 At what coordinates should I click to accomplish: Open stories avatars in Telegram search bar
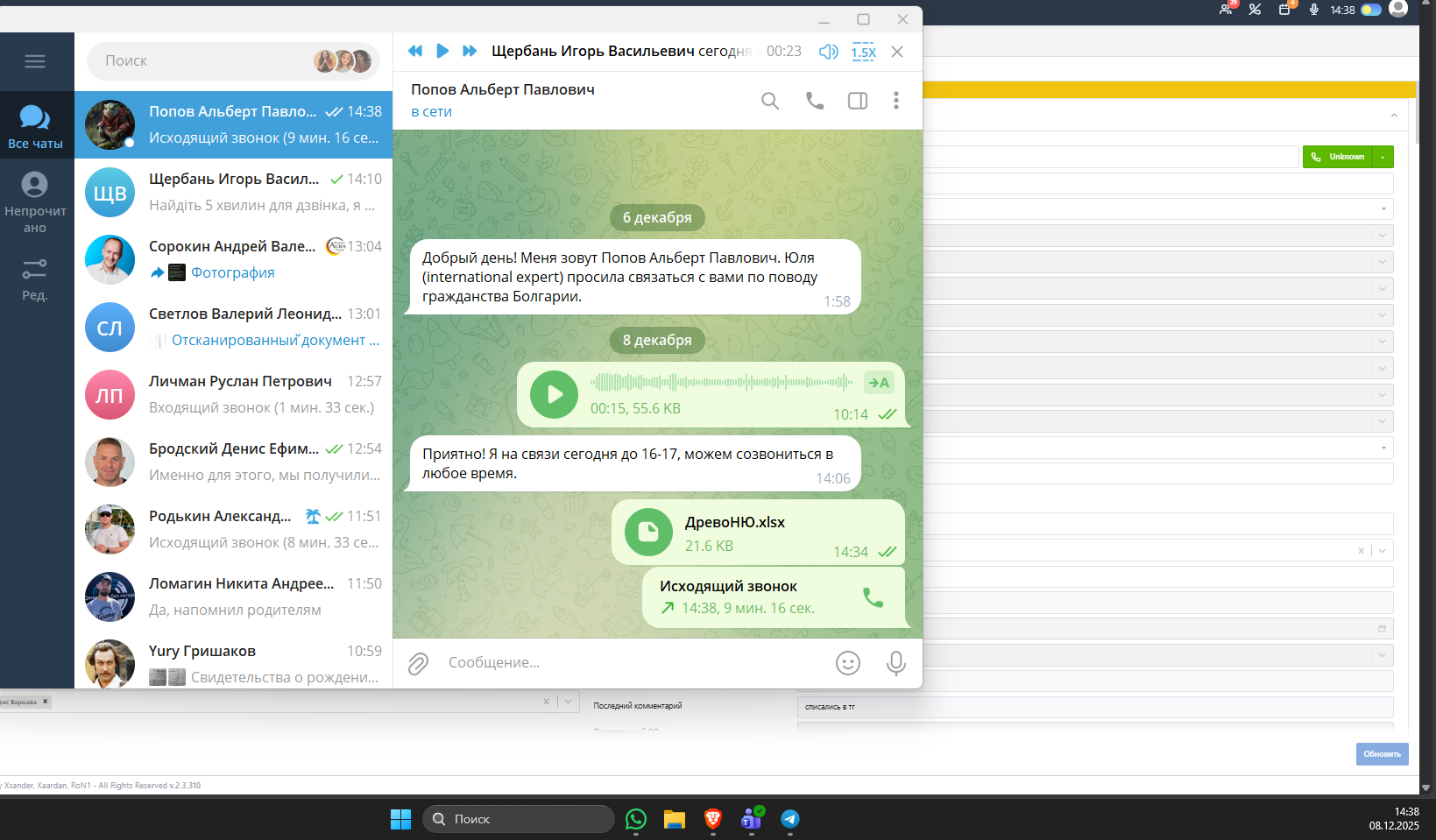coord(343,61)
